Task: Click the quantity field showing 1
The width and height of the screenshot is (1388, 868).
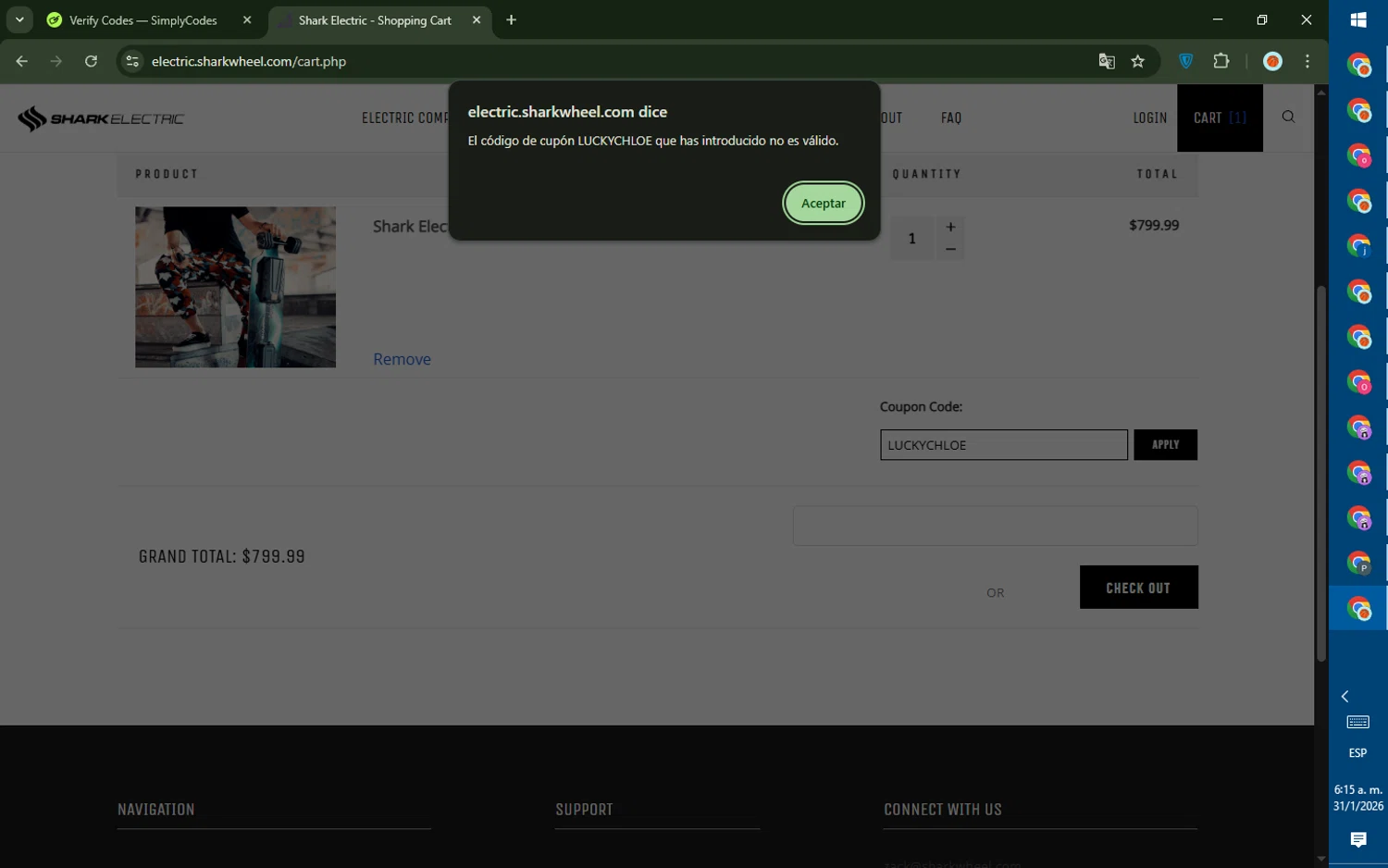Action: tap(912, 239)
